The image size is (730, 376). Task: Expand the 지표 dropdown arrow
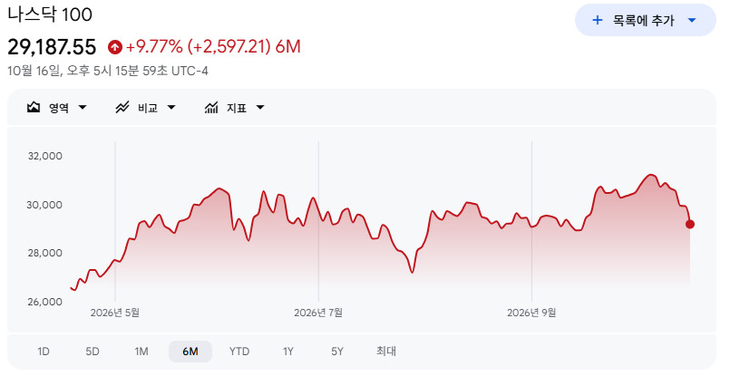(x=260, y=107)
